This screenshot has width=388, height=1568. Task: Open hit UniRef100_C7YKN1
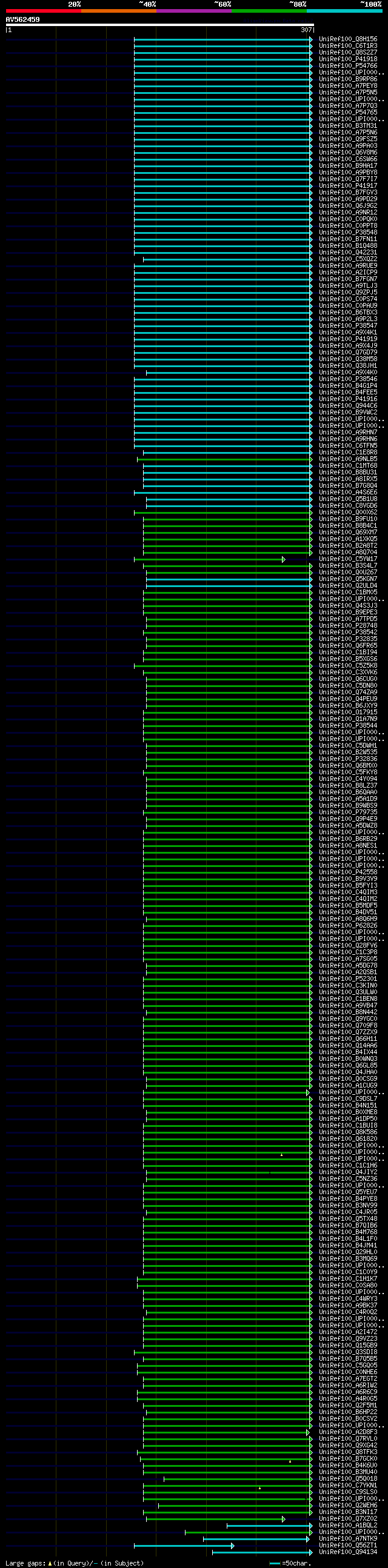coord(348,1486)
